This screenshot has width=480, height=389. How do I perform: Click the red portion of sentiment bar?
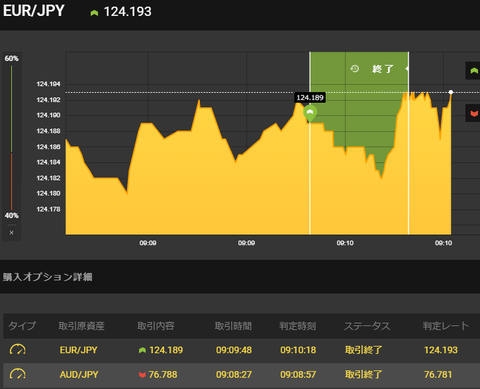pos(11,181)
